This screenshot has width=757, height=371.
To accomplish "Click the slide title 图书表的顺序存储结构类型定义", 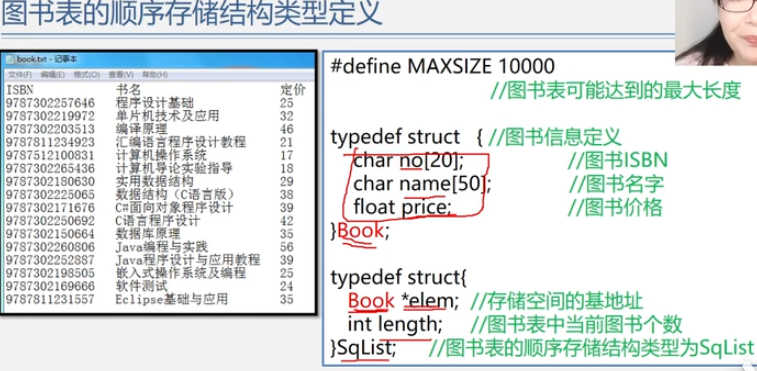I will click(192, 13).
